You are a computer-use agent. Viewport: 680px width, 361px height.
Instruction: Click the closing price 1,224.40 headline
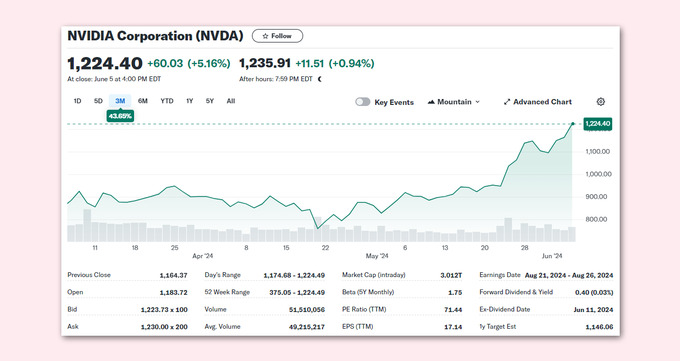coord(105,64)
